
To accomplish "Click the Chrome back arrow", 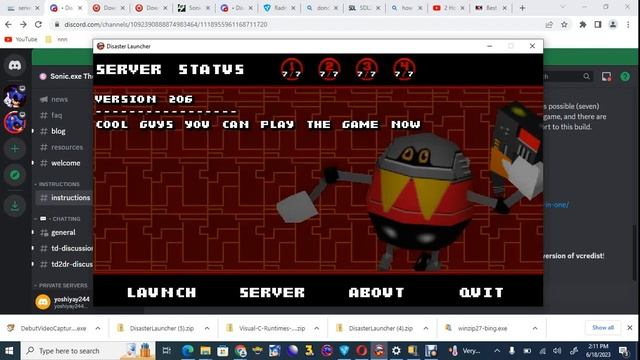I will [x=9, y=24].
